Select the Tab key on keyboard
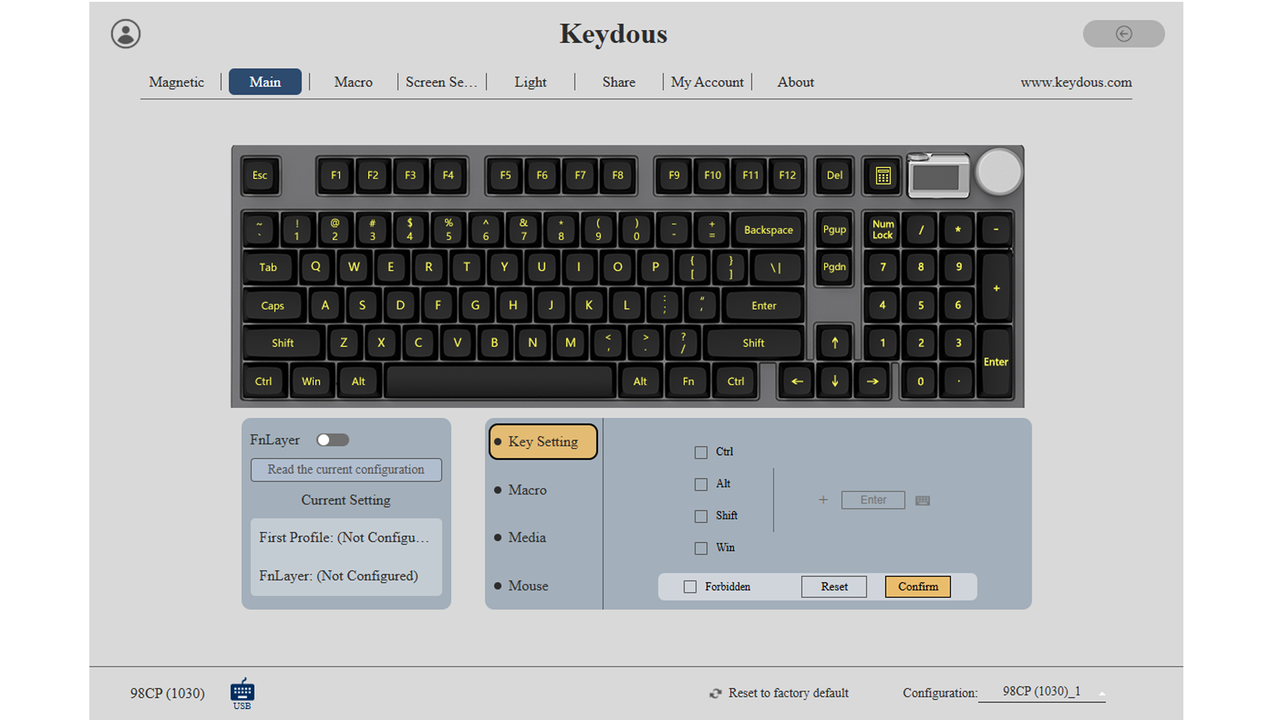Image resolution: width=1280 pixels, height=720 pixels. pos(268,267)
